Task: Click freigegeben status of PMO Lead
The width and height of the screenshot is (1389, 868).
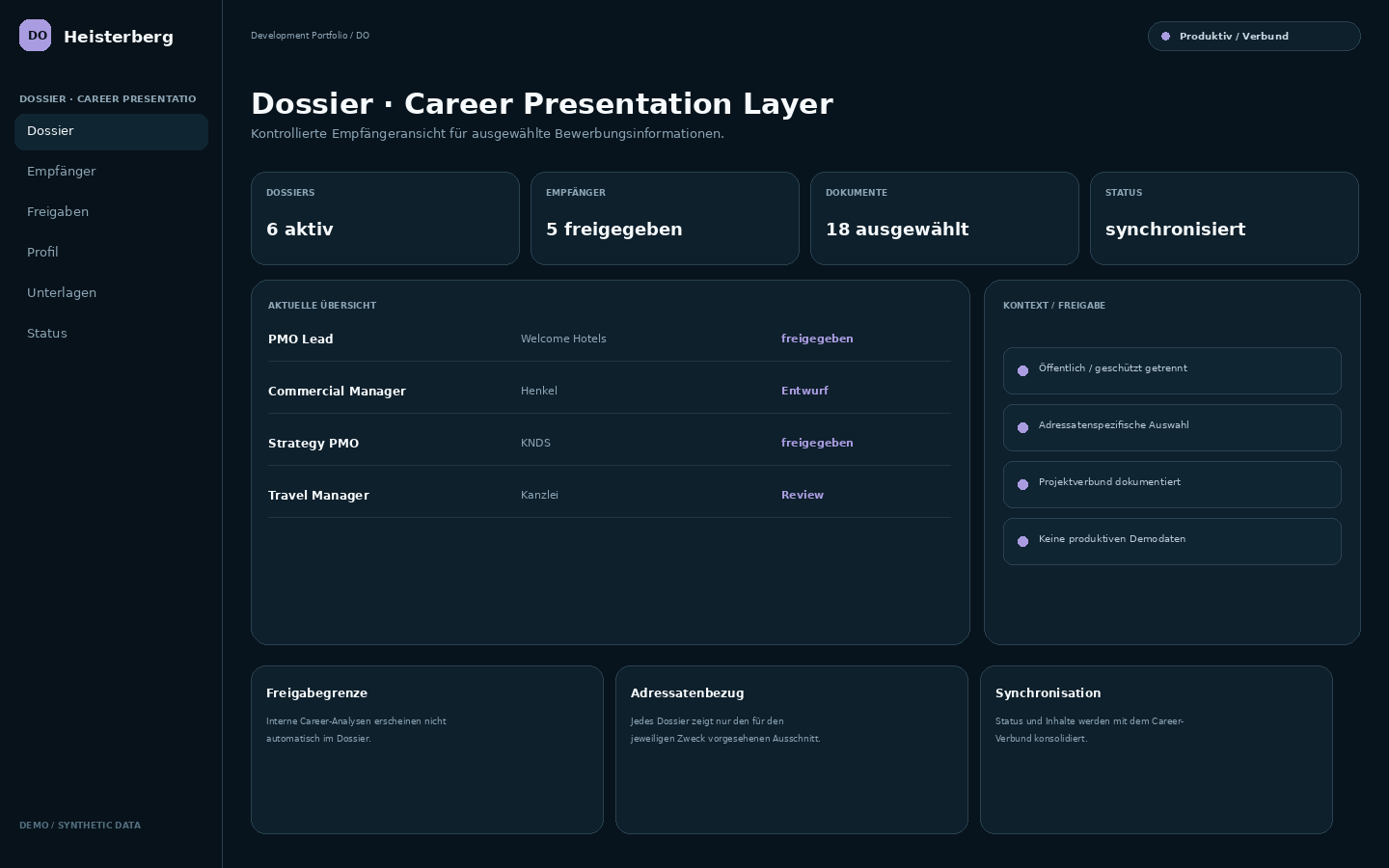Action: (817, 339)
